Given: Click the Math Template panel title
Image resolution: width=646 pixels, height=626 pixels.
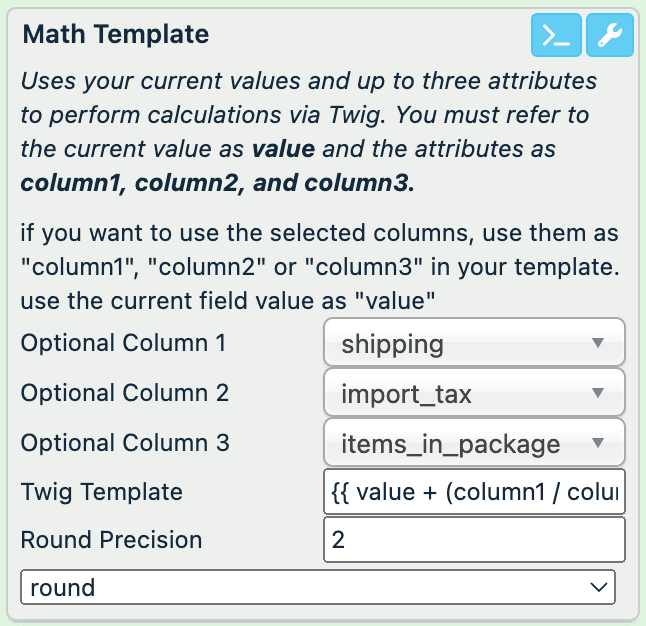Looking at the screenshot, I should (x=116, y=34).
